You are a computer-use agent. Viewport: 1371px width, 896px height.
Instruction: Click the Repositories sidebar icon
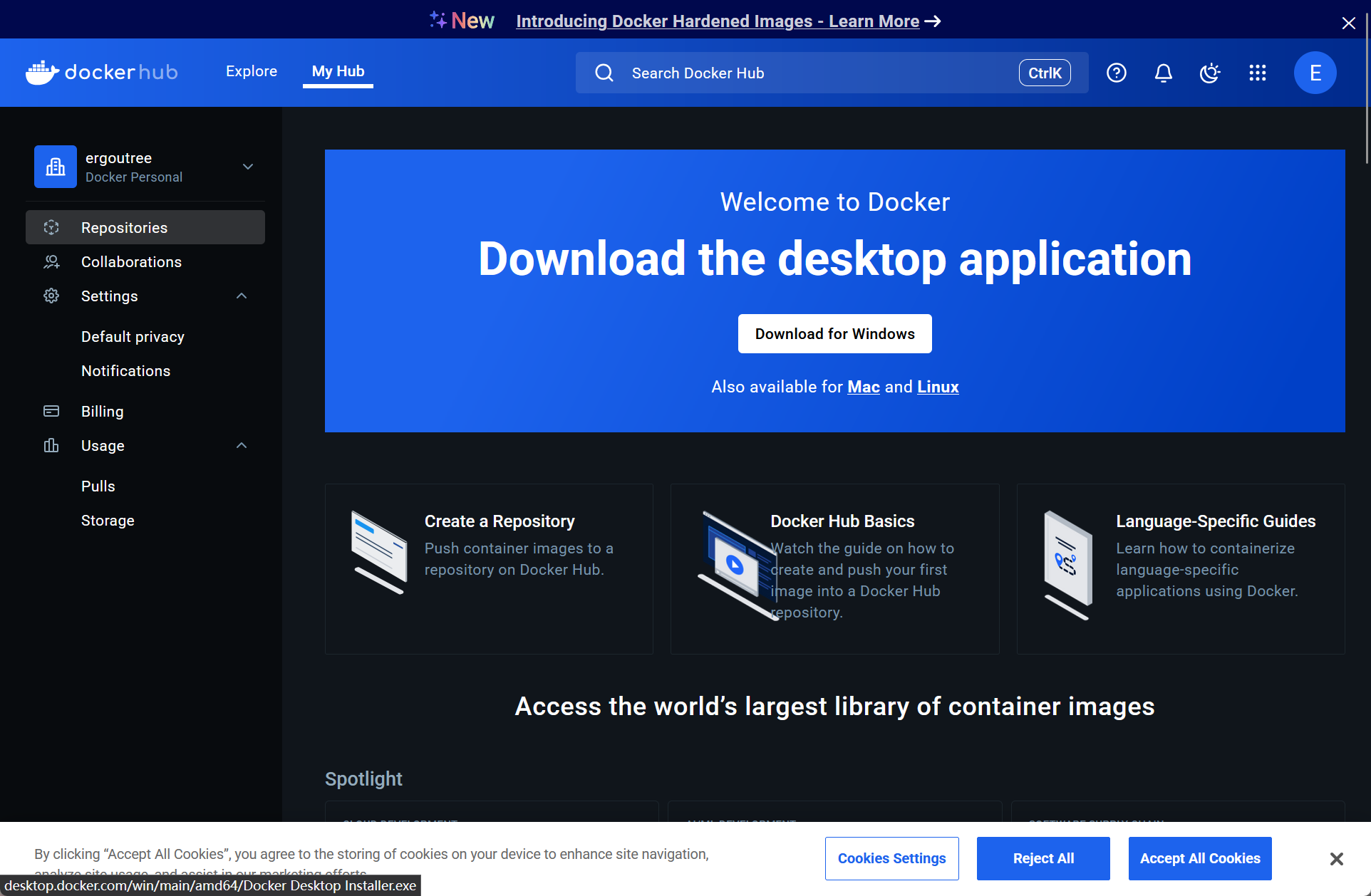tap(51, 227)
